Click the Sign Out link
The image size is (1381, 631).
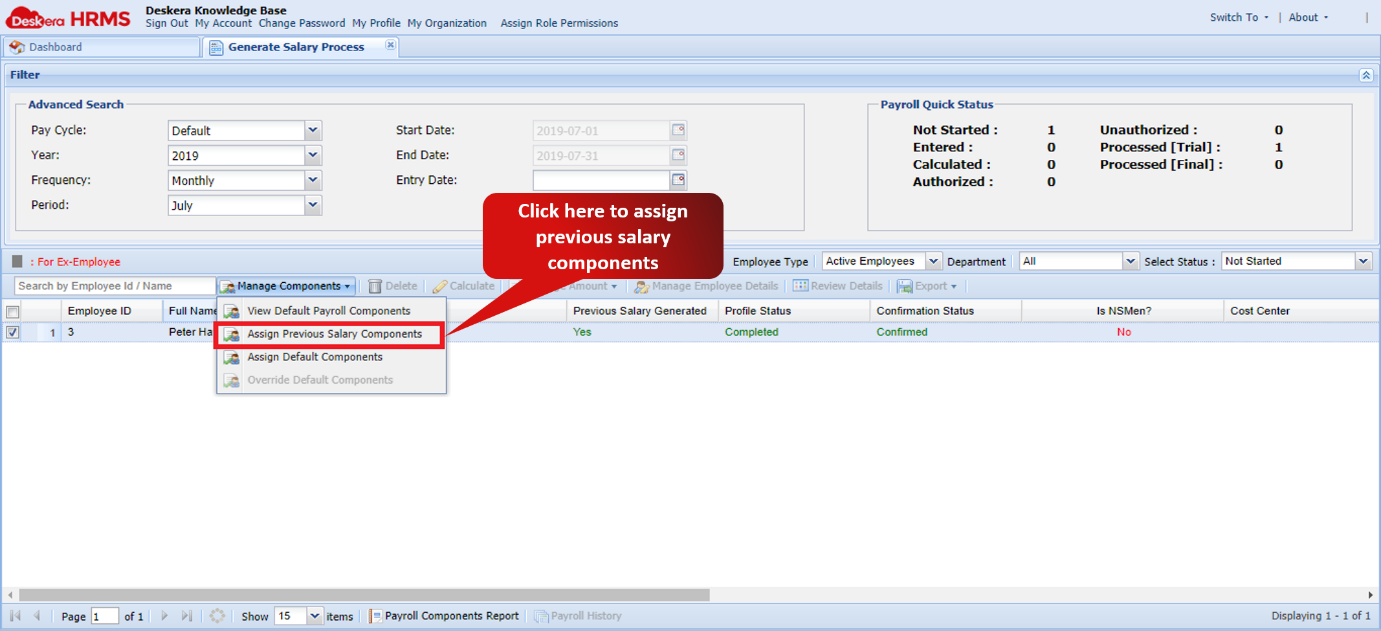(166, 23)
